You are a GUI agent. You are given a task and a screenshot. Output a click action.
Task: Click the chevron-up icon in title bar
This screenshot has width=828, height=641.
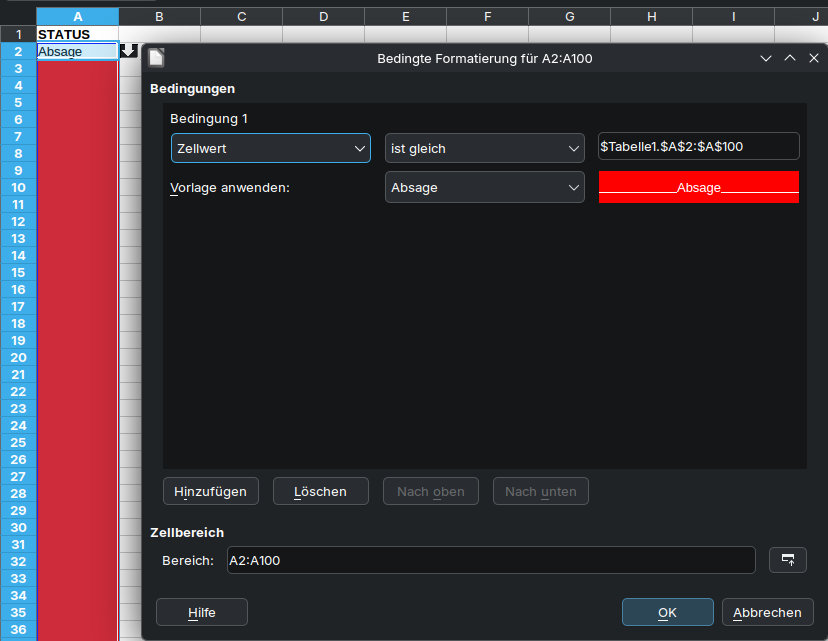pyautogui.click(x=789, y=58)
